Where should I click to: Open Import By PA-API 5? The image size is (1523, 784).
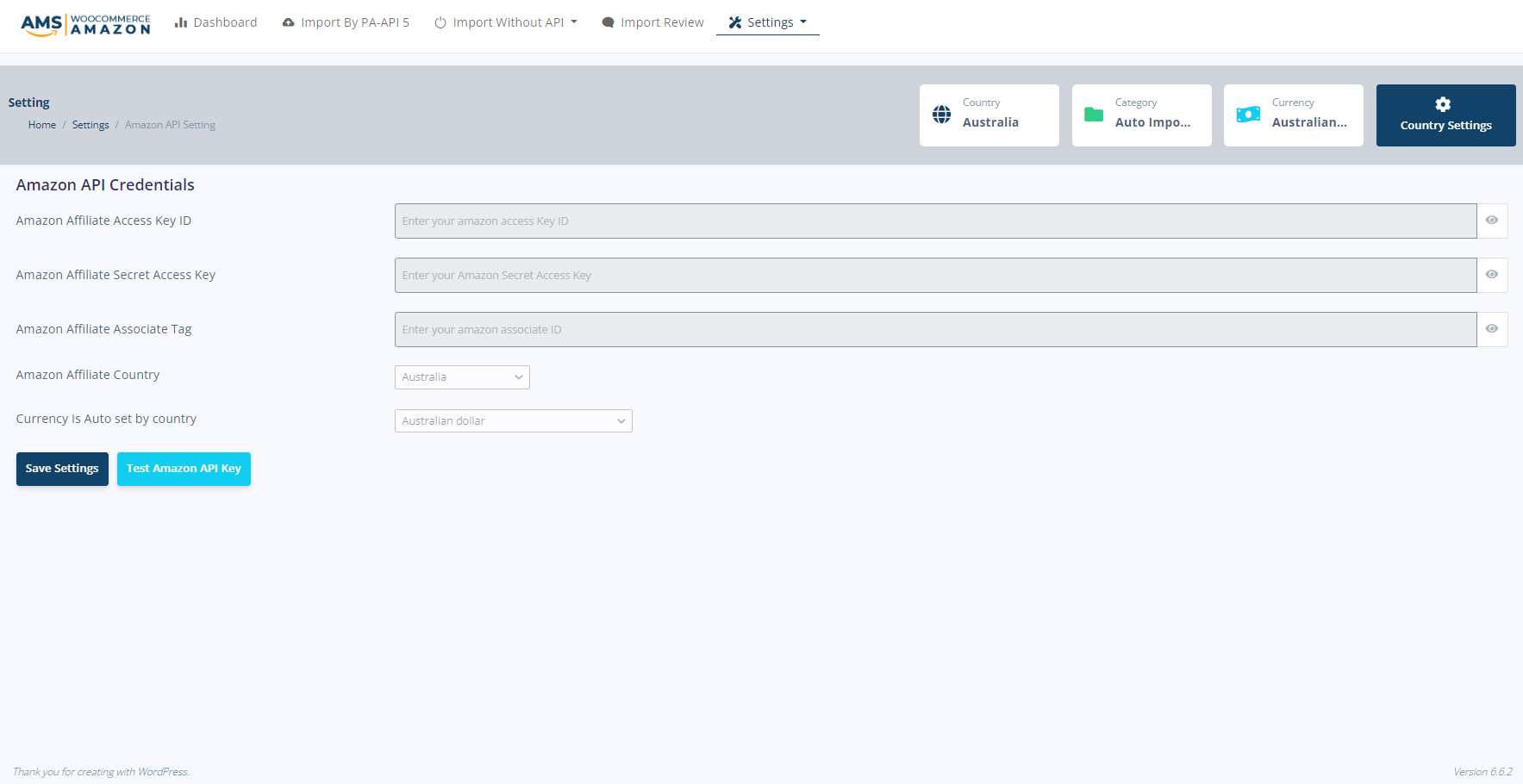(346, 22)
